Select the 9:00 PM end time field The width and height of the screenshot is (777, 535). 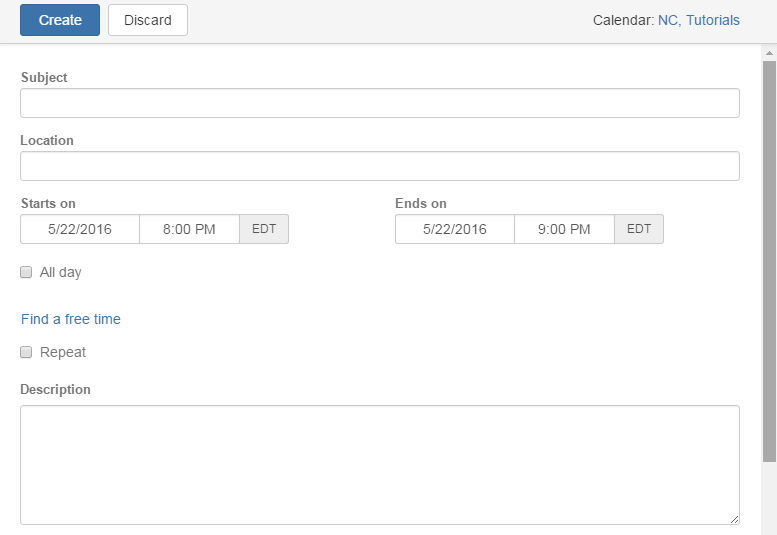click(x=564, y=229)
